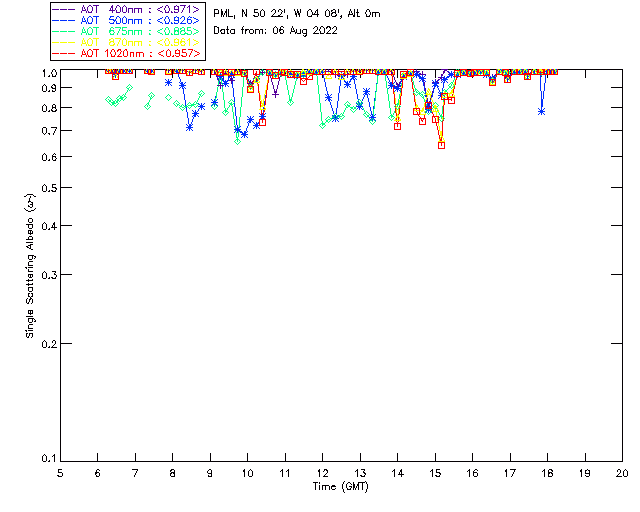Click the 7 x-axis hour label
This screenshot has height=512, width=640.
[x=135, y=473]
